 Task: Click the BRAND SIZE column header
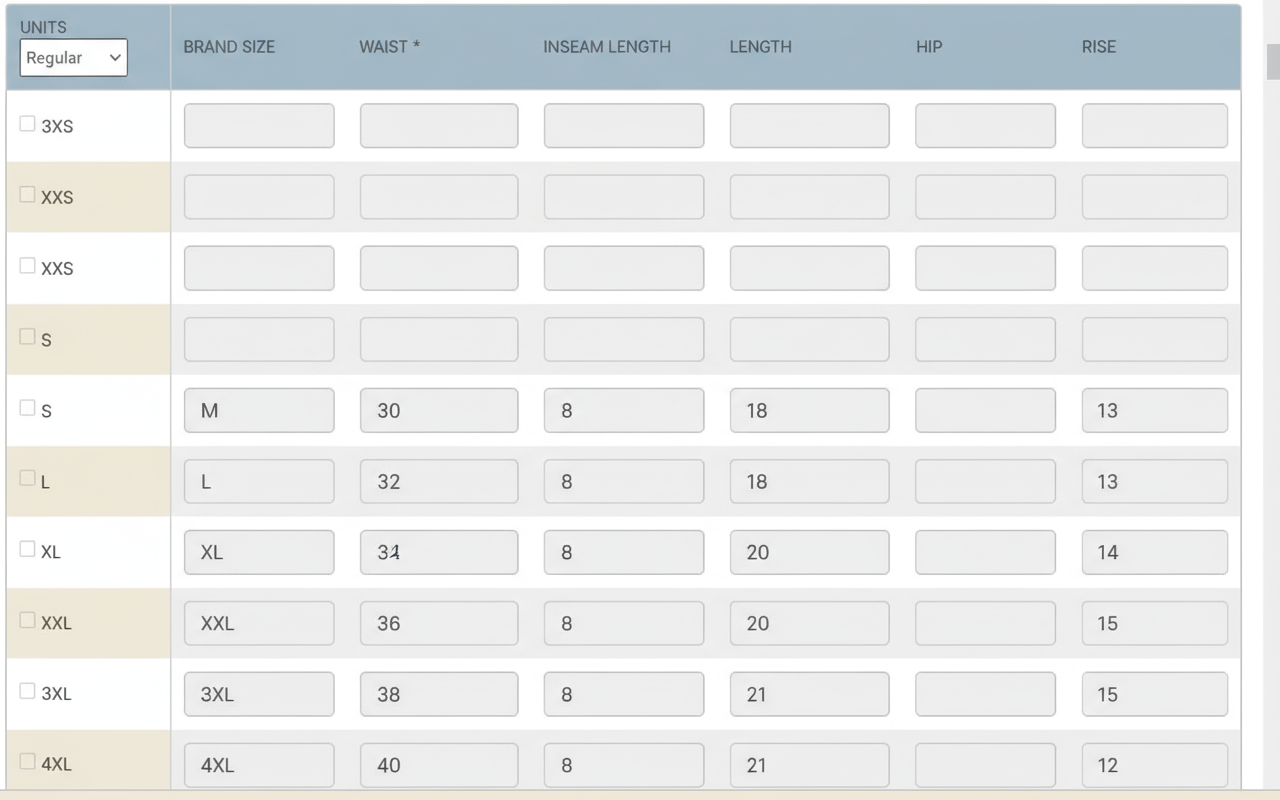pyautogui.click(x=229, y=47)
